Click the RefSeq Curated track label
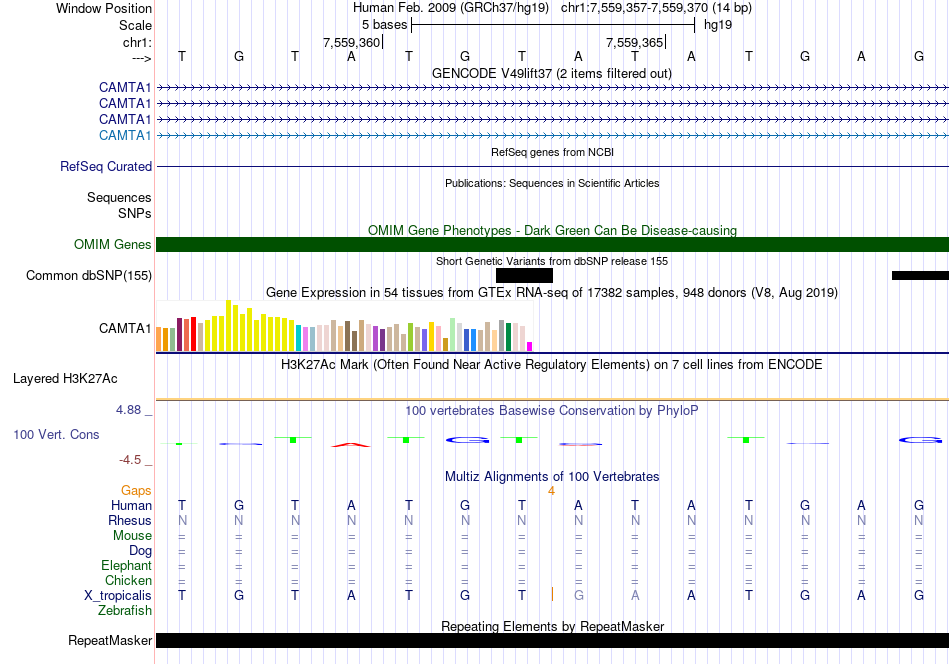This screenshot has width=950, height=664. (105, 166)
